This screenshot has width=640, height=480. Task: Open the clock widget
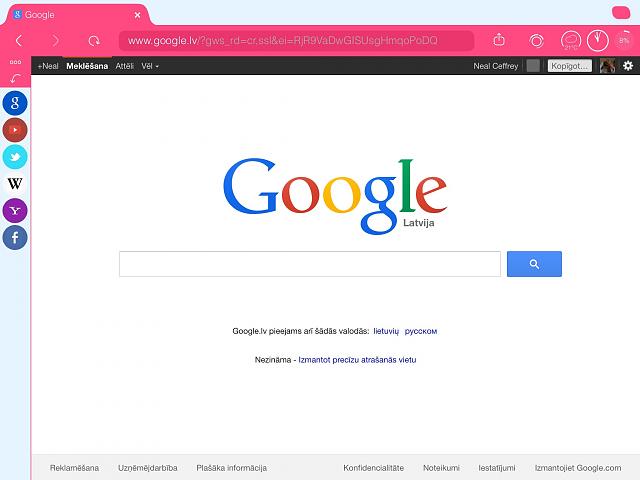coord(598,40)
